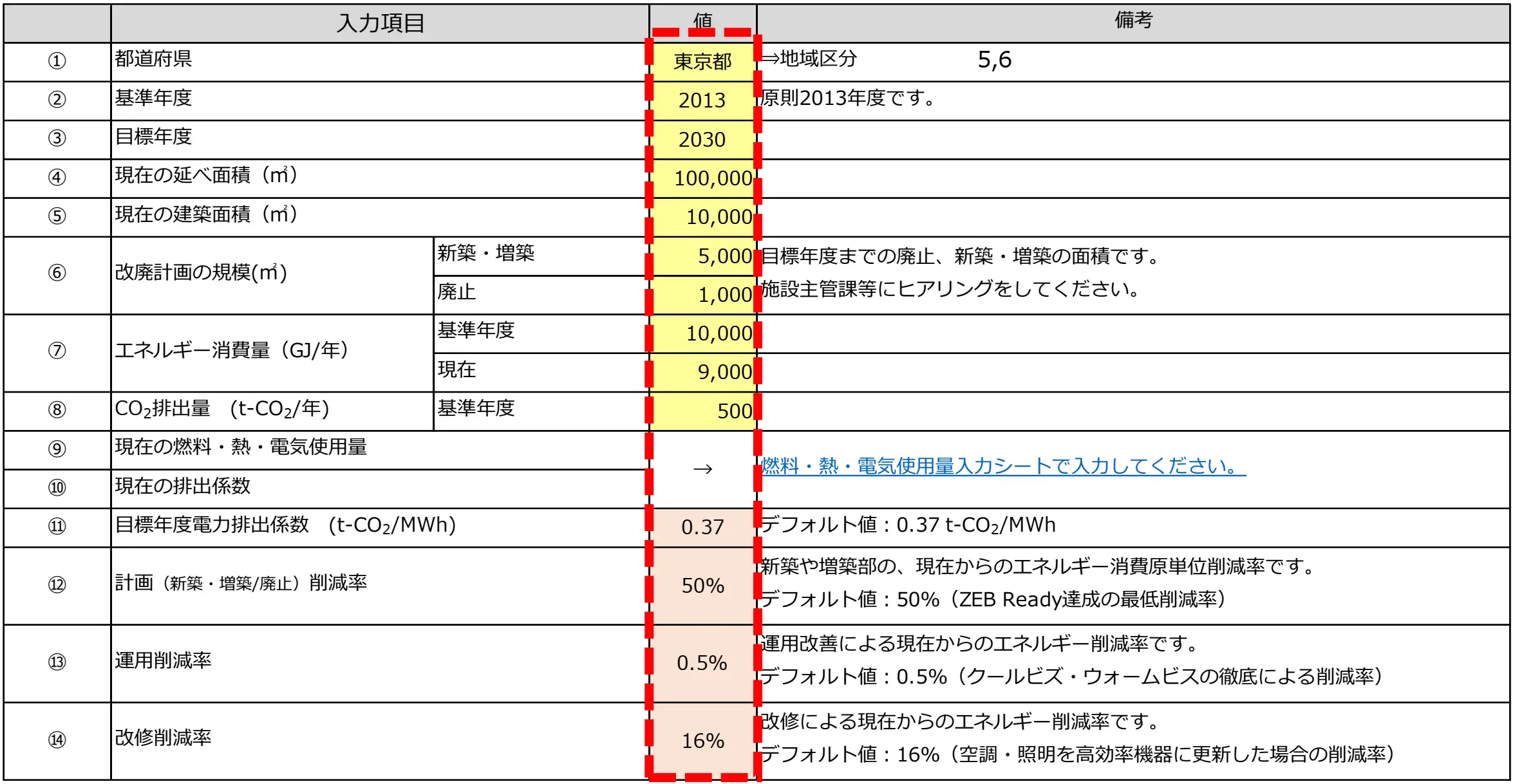This screenshot has width=1515, height=784.
Task: Click the 新築・増築 sub-label
Action: (485, 253)
